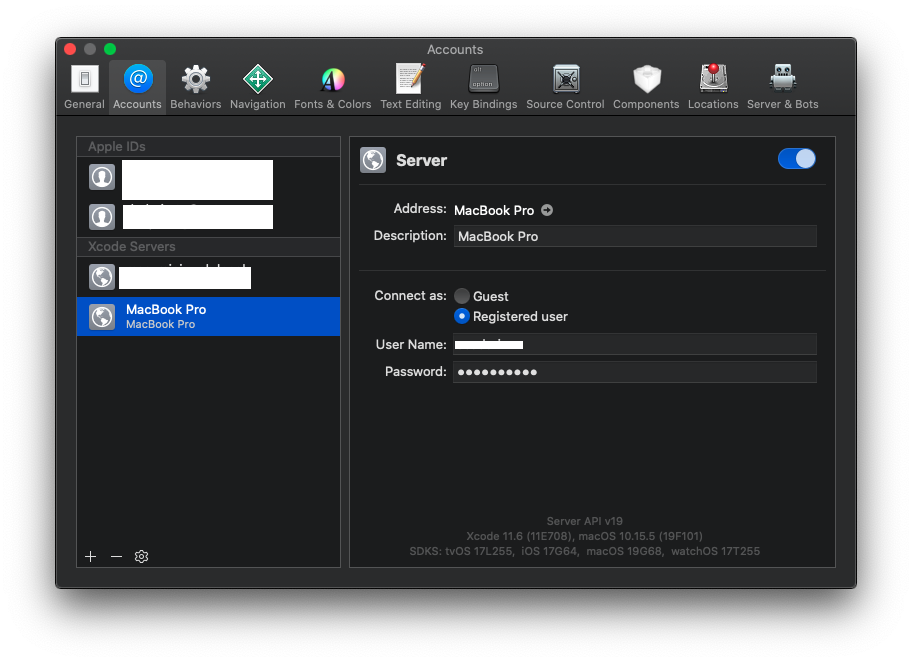Click the User Name input field

click(x=635, y=344)
